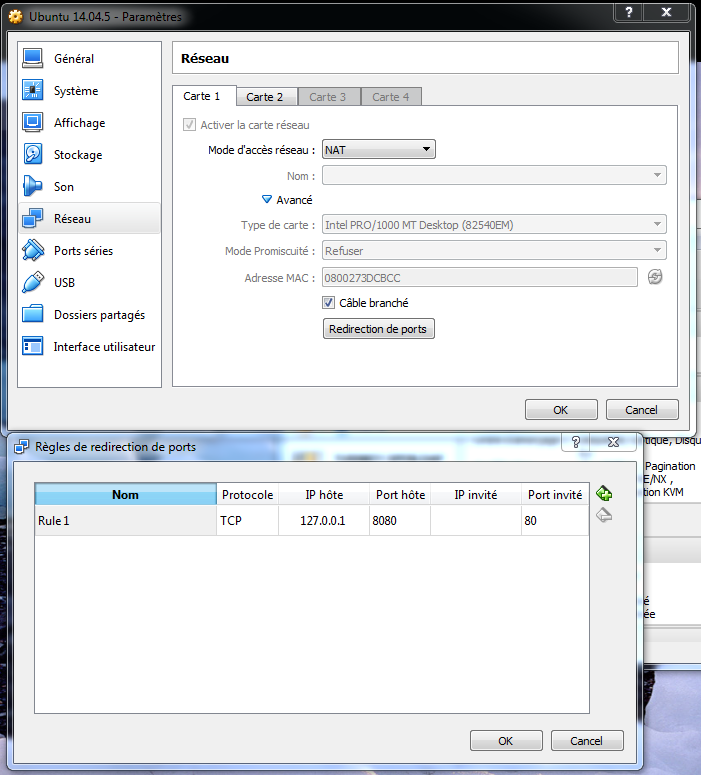
Task: Click Cancel in port redirection dialog
Action: coord(587,740)
